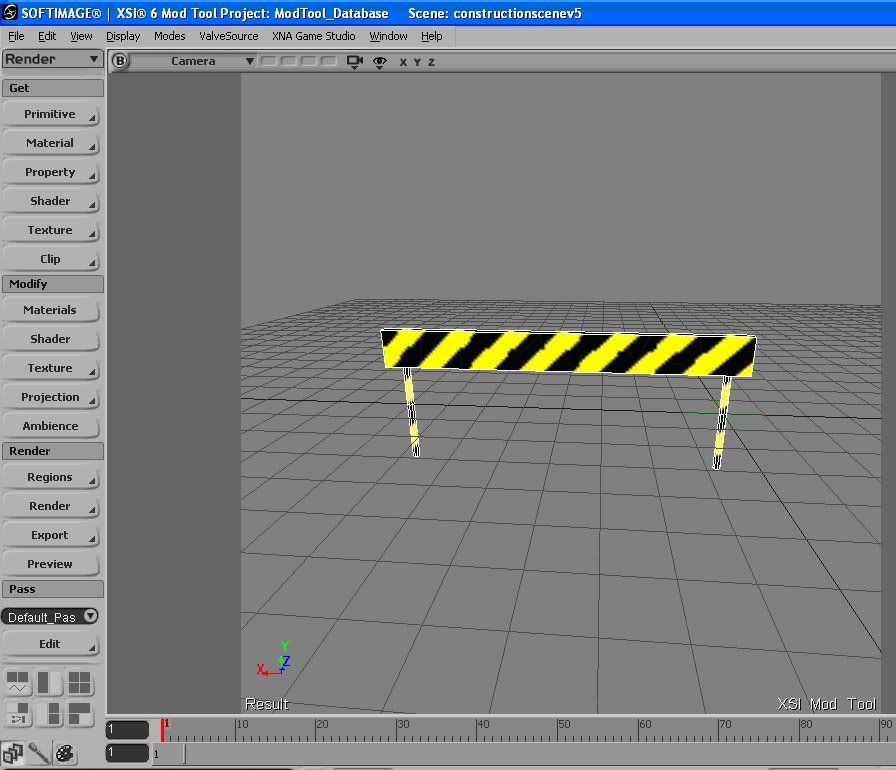The height and width of the screenshot is (770, 896).
Task: Click the Get section header
Action: pyautogui.click(x=53, y=88)
